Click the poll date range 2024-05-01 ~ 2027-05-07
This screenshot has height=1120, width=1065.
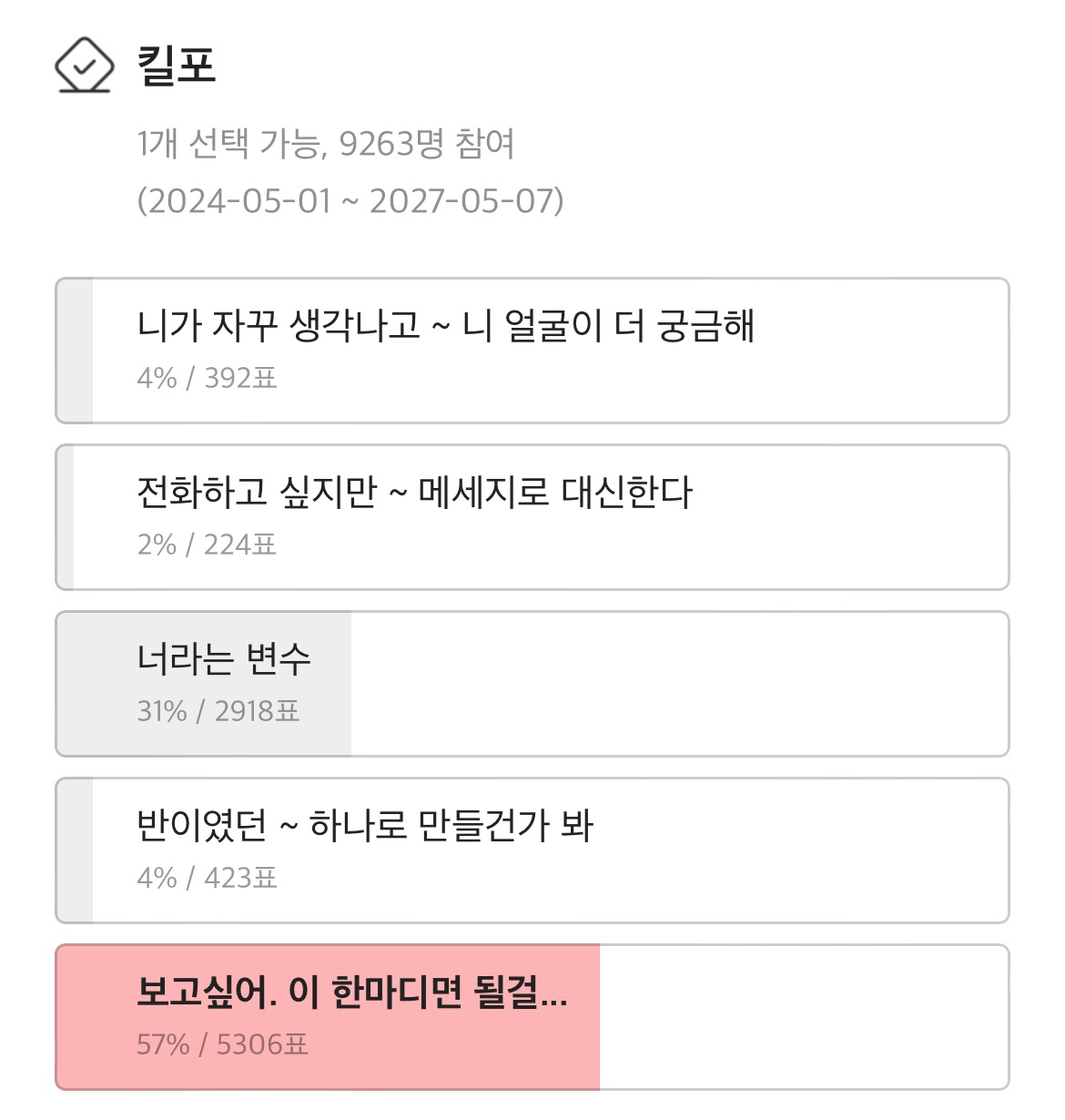point(350,200)
